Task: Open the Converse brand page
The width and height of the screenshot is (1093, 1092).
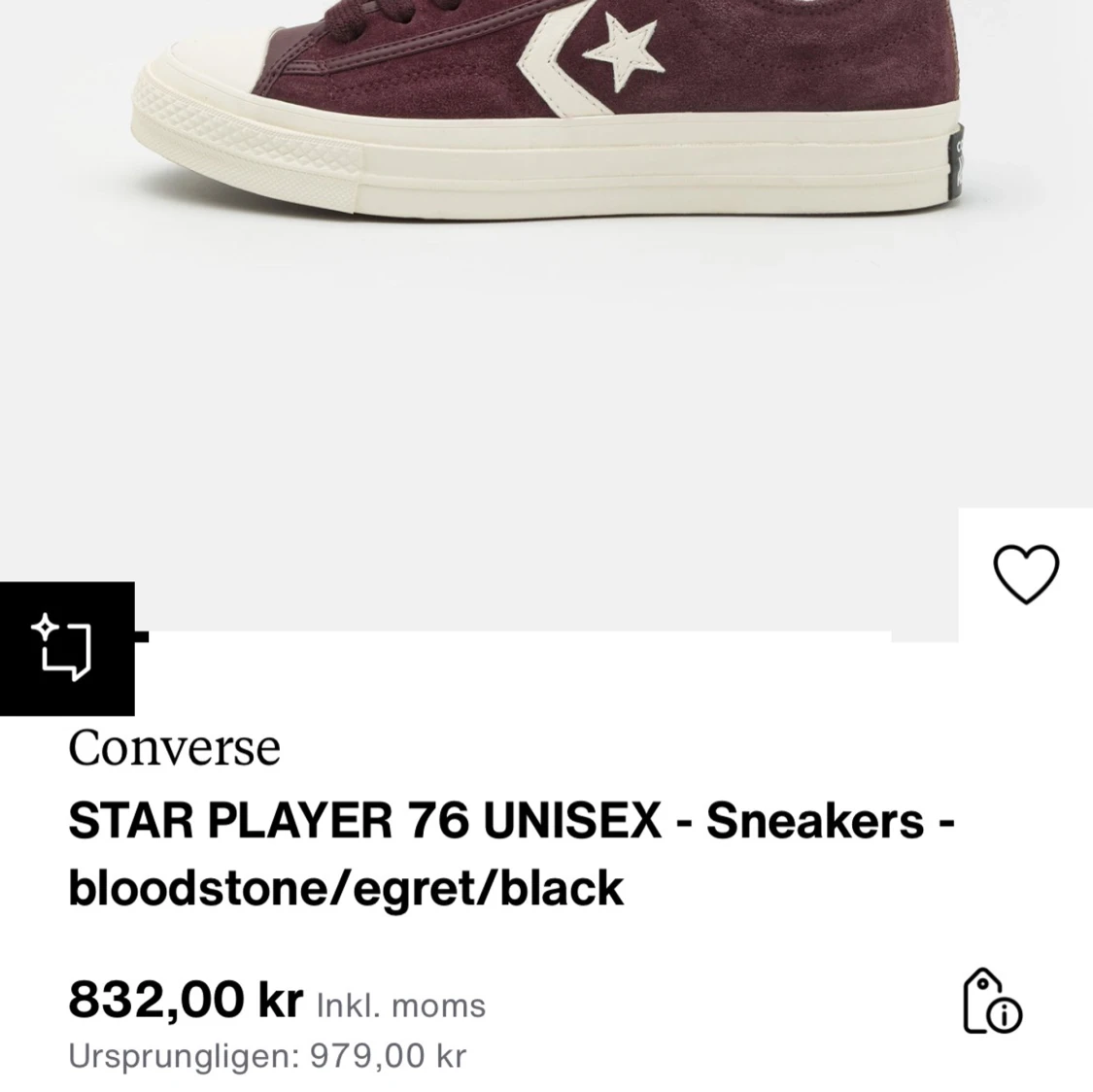Action: point(174,746)
